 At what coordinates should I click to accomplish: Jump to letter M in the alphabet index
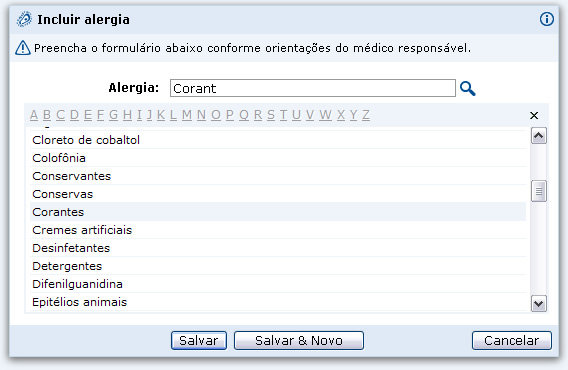(187, 115)
